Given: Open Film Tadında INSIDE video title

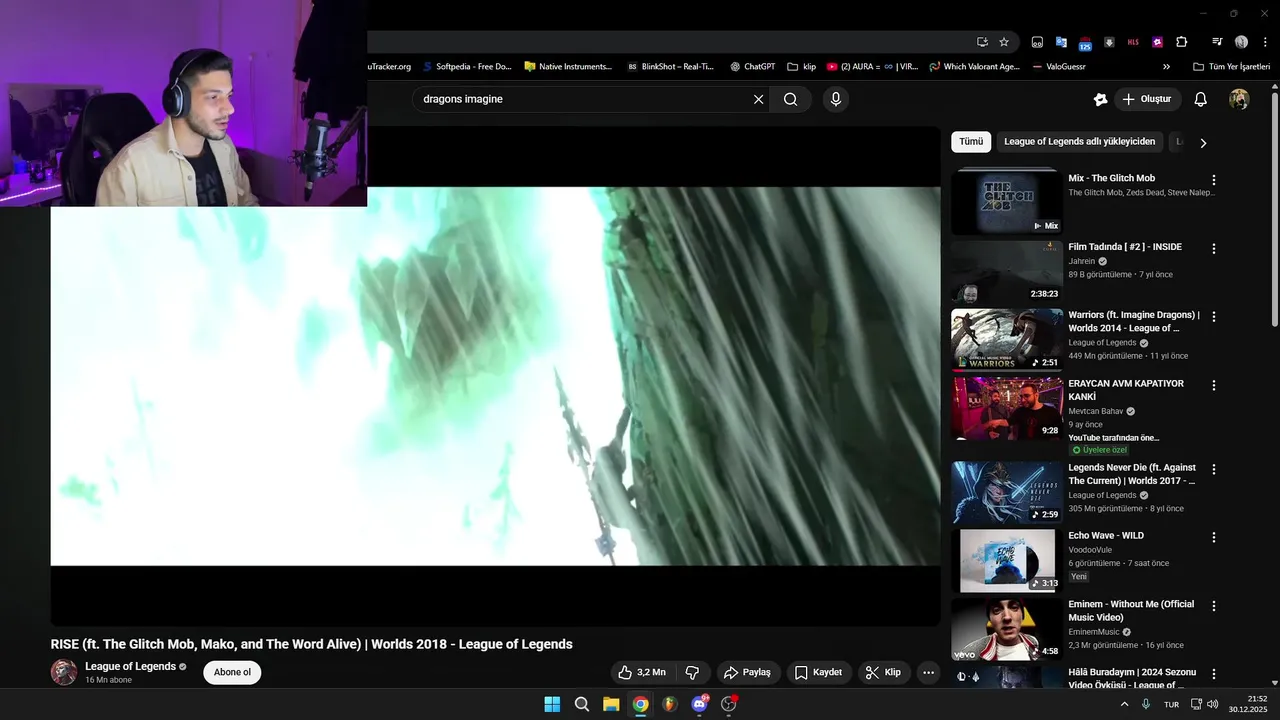Looking at the screenshot, I should [x=1125, y=247].
